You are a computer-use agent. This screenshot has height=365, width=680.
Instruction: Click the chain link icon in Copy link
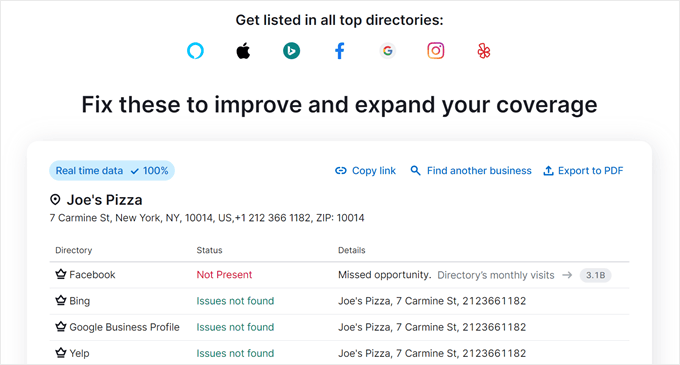(341, 171)
